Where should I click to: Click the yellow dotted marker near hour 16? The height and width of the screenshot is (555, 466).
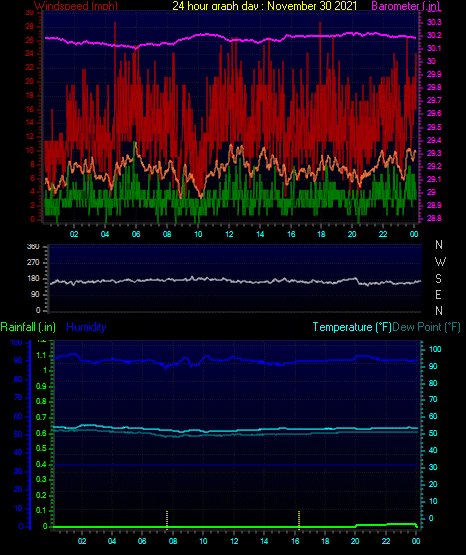[299, 520]
